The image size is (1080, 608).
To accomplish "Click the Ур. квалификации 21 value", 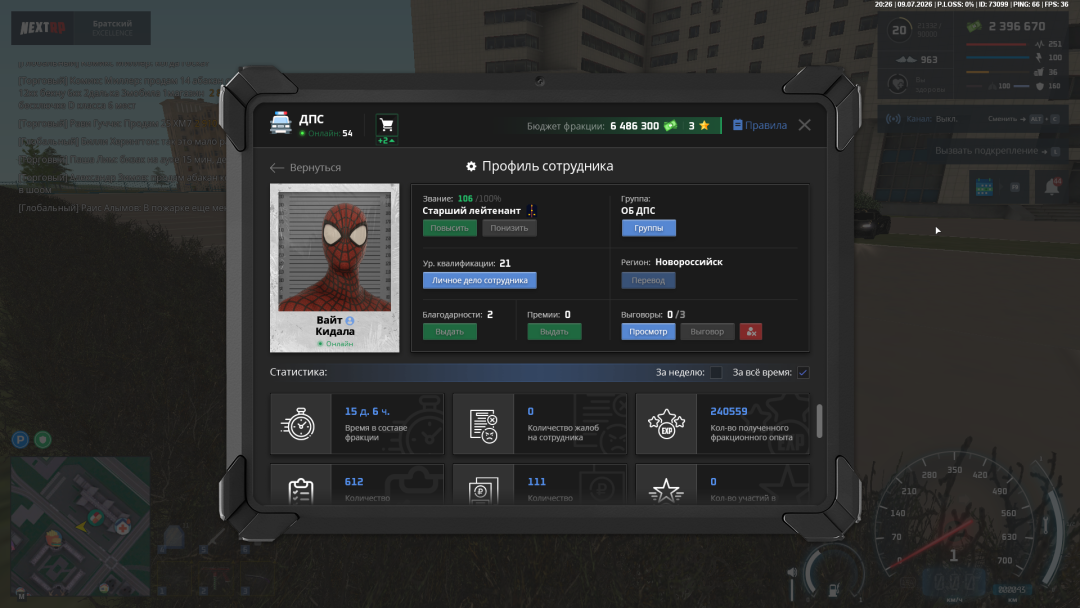I will pos(466,263).
